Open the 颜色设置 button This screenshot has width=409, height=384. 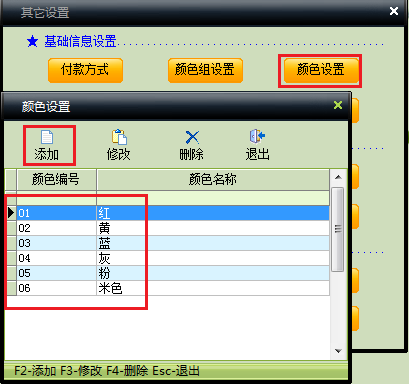(x=321, y=70)
